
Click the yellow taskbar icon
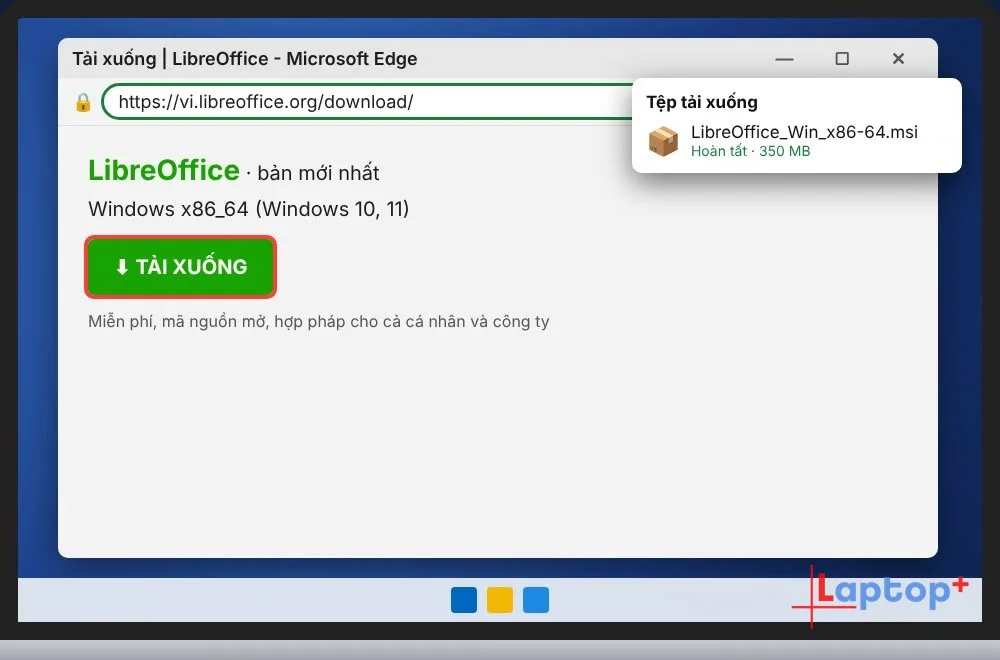coord(500,600)
